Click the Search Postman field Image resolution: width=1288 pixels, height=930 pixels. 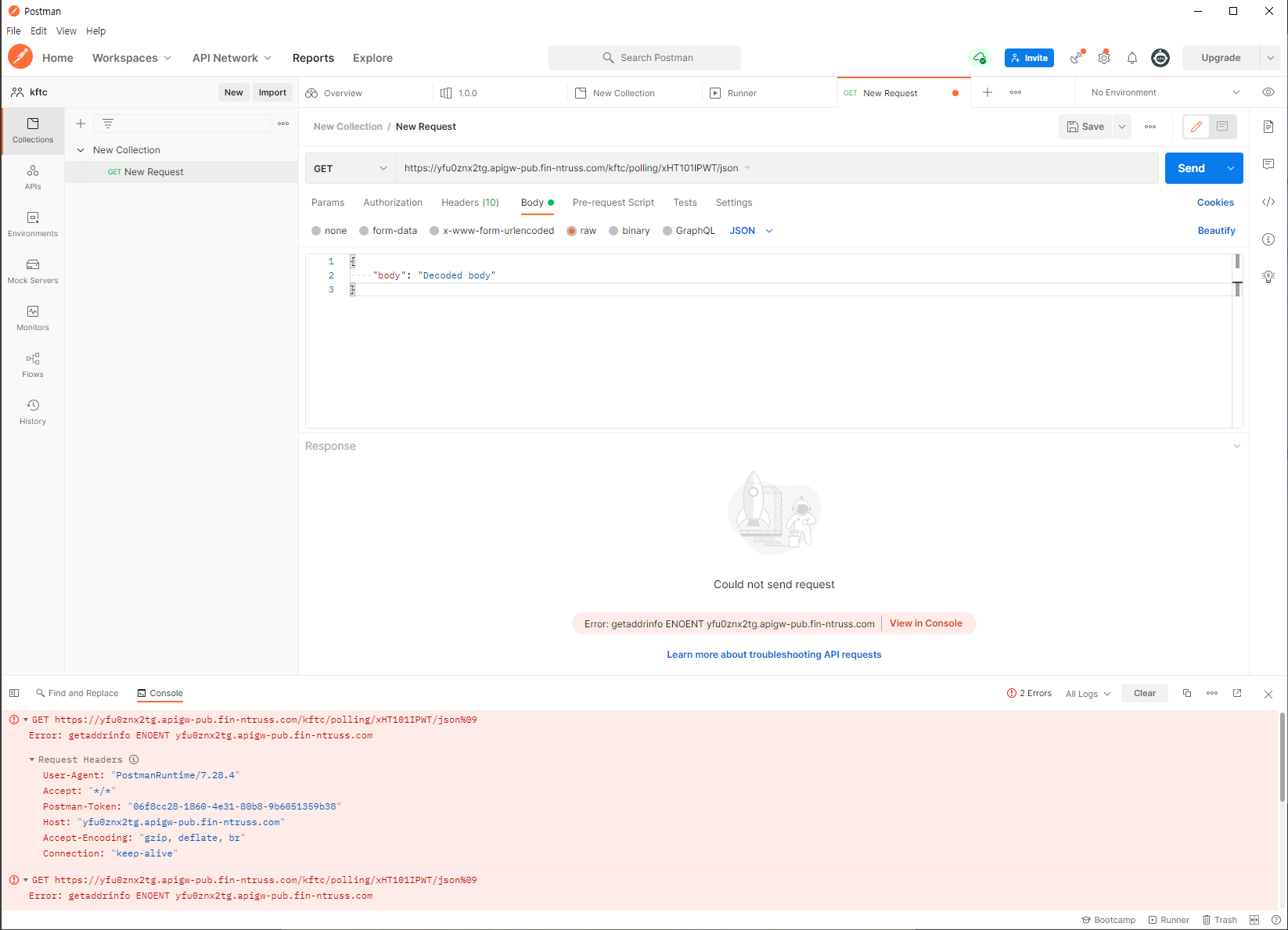[645, 58]
